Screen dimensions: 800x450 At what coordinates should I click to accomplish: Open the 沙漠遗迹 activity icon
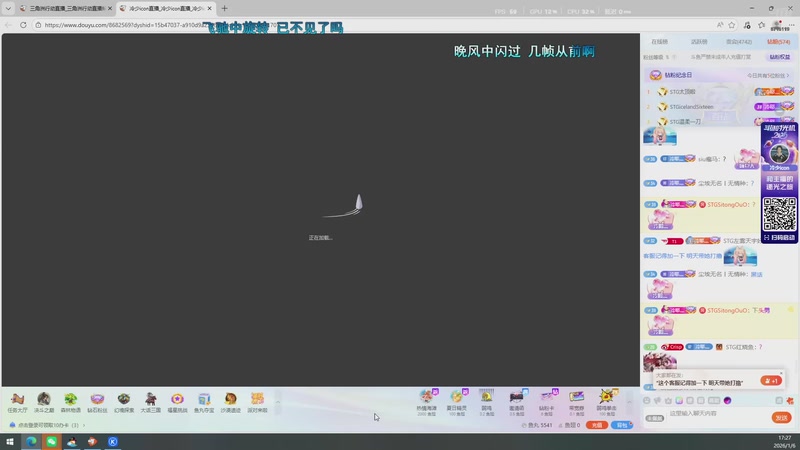pyautogui.click(x=231, y=402)
